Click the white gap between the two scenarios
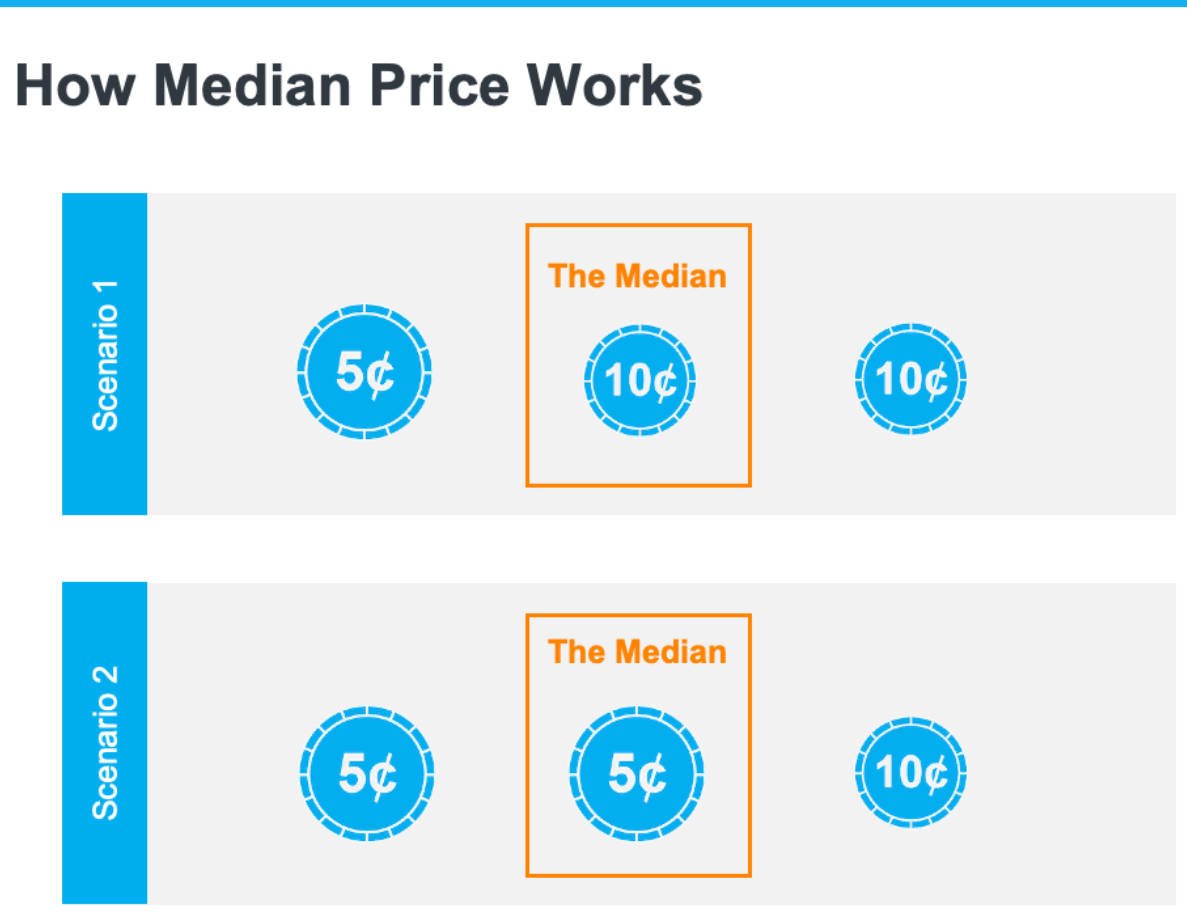This screenshot has width=1187, height=919. tap(593, 548)
